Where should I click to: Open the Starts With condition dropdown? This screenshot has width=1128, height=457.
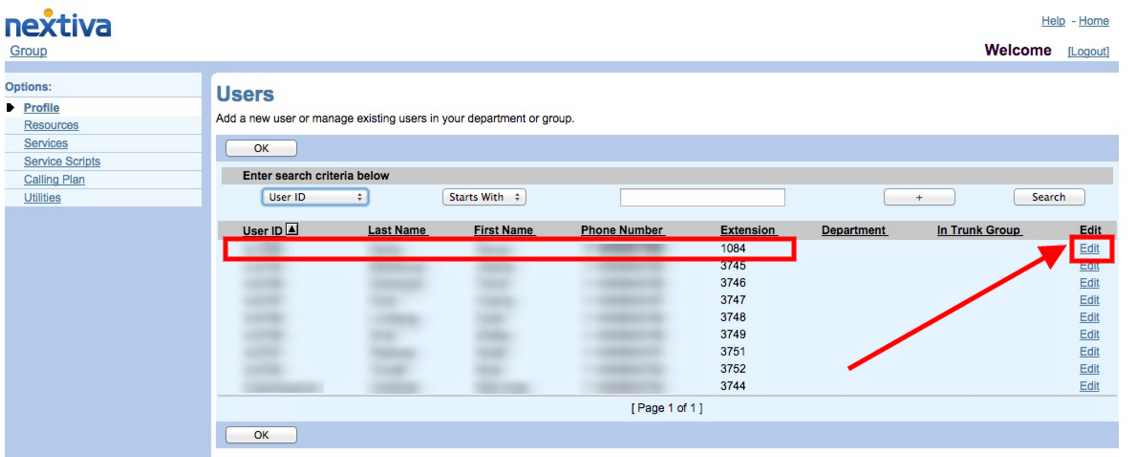(x=484, y=197)
